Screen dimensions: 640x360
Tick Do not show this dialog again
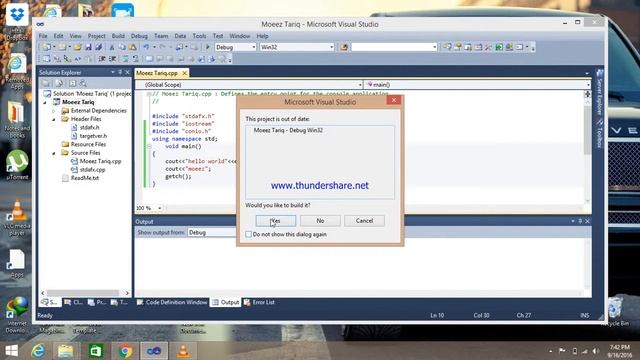pos(249,234)
